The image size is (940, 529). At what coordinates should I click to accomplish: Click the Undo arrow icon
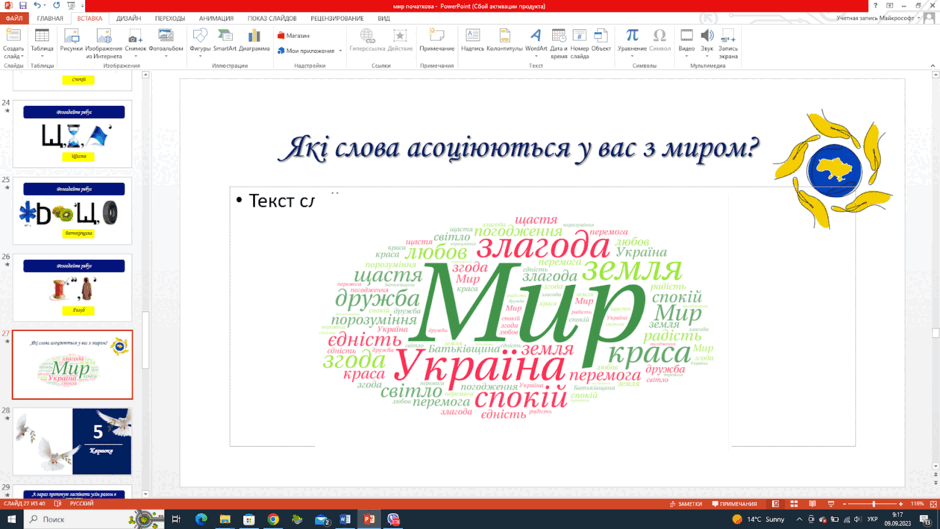tap(37, 5)
